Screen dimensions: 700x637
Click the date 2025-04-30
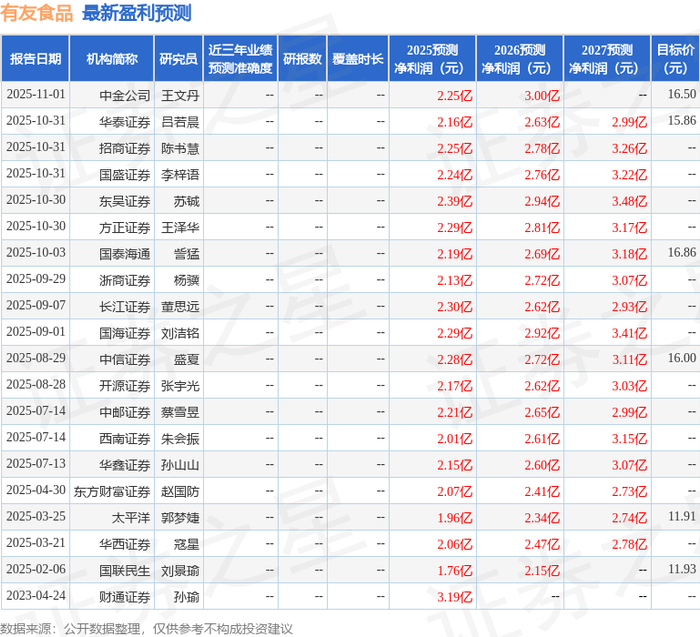[x=36, y=490]
